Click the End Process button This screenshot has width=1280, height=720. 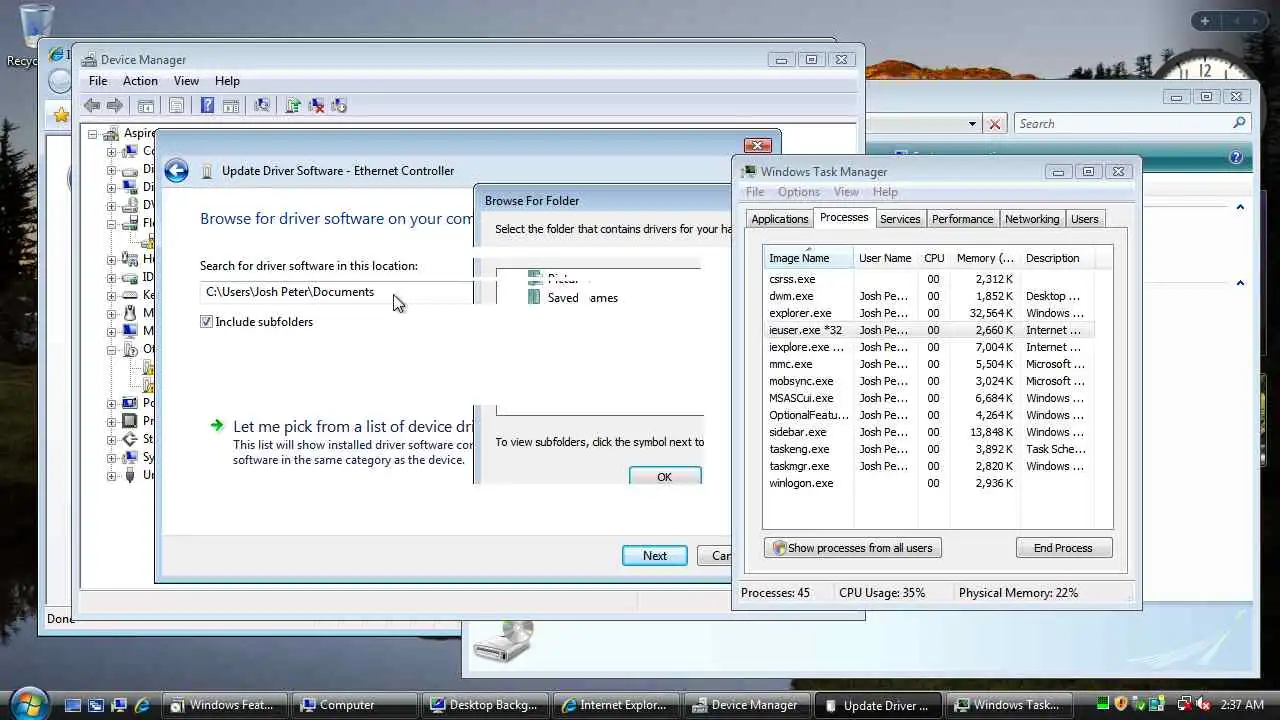(1063, 548)
